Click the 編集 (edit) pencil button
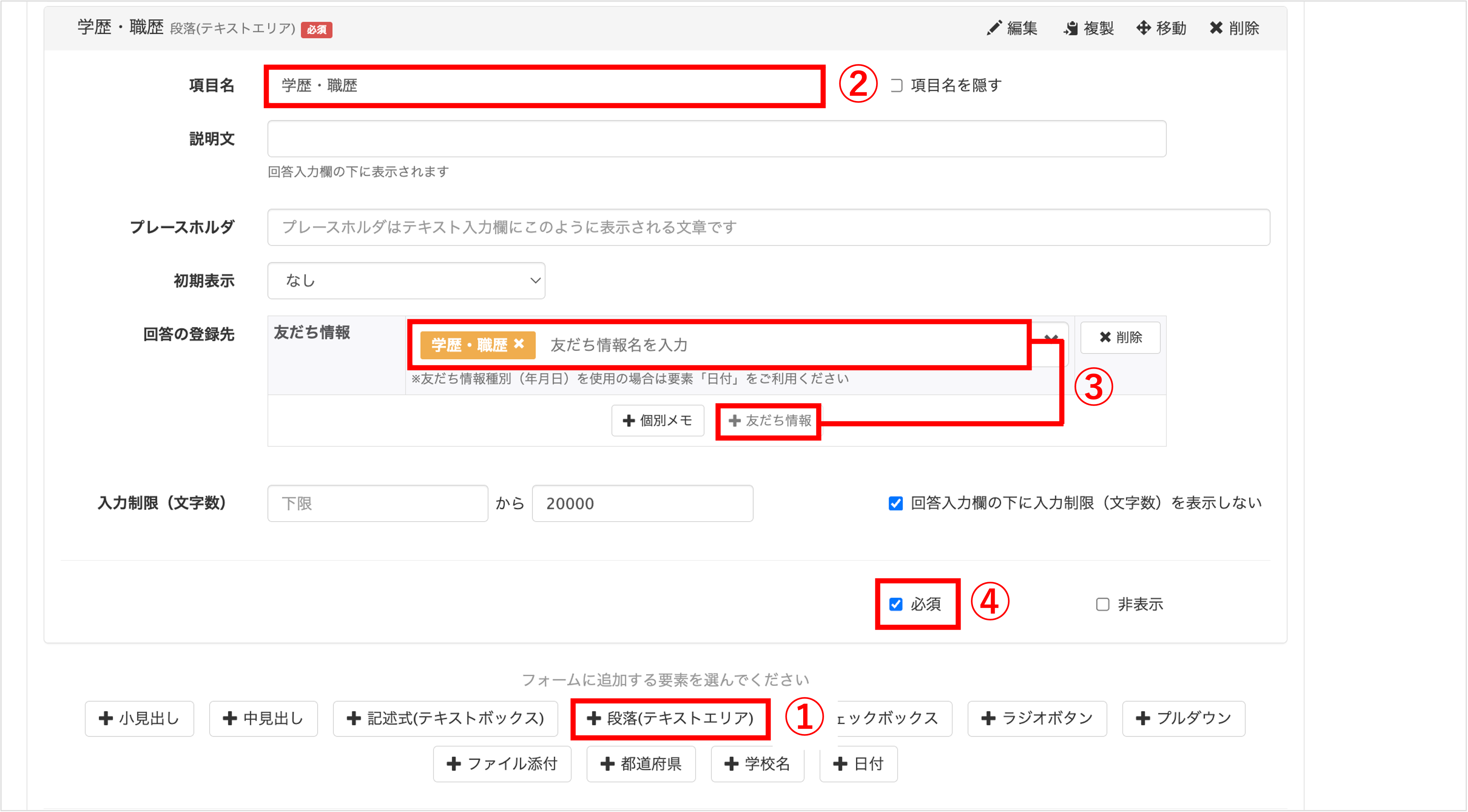The width and height of the screenshot is (1468, 812). coord(1012,28)
